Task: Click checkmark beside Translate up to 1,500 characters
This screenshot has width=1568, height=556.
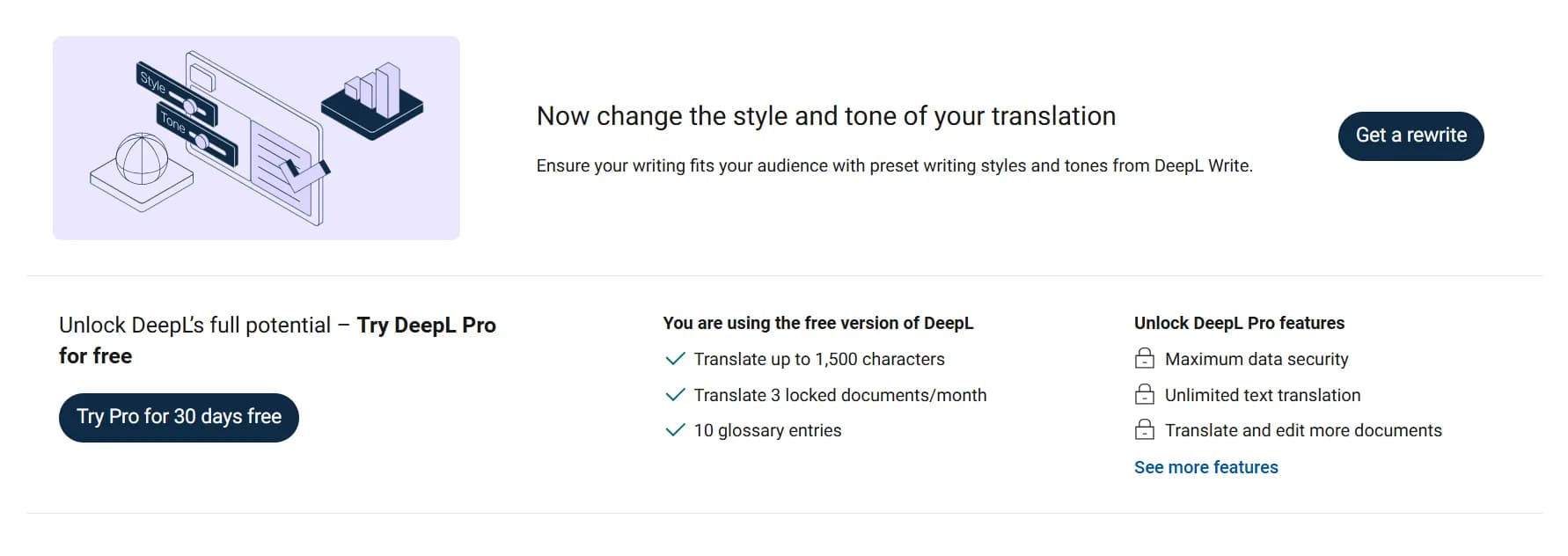Action: [x=675, y=359]
